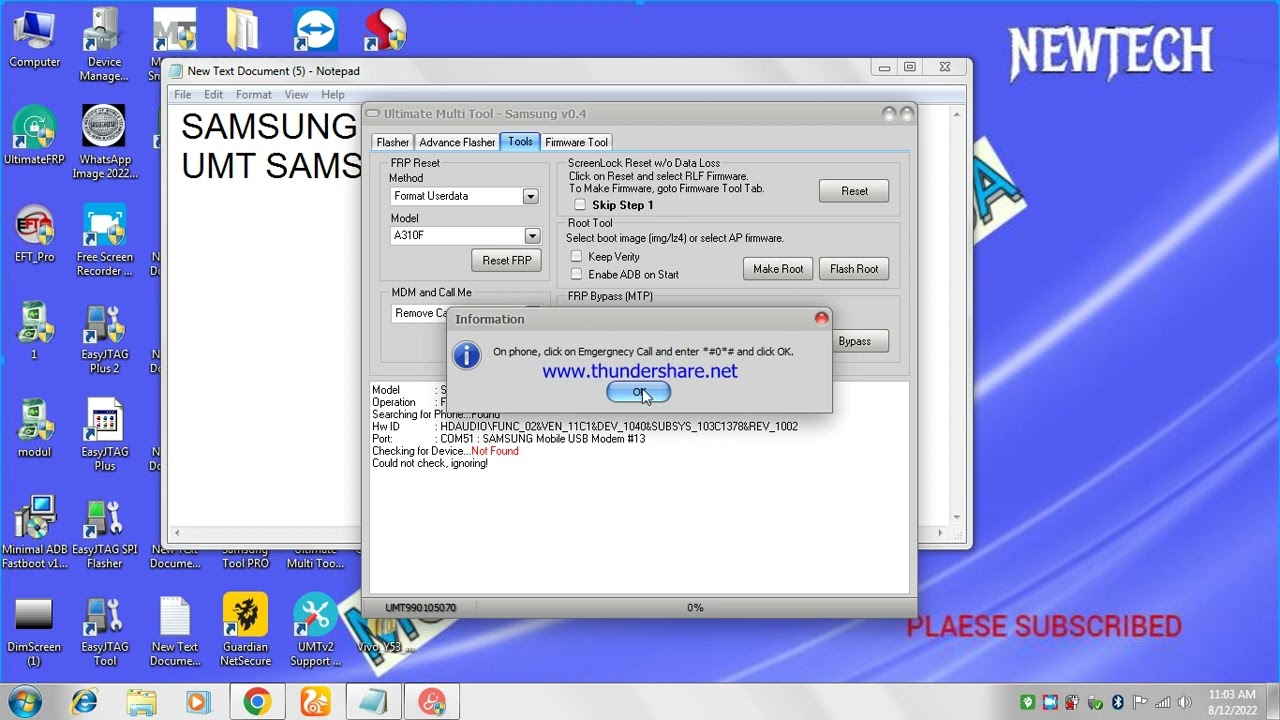Screen dimensions: 1280x720
Task: Enable the Enabe ADB on Start checkbox
Action: tap(576, 274)
